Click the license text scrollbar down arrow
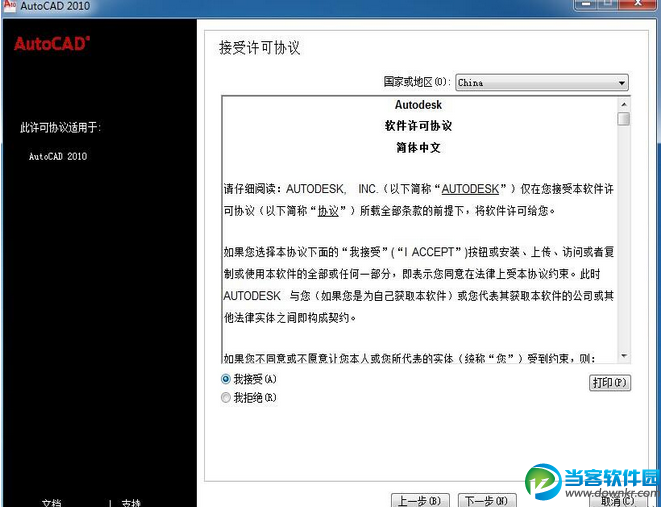Image resolution: width=661 pixels, height=507 pixels. tap(624, 357)
